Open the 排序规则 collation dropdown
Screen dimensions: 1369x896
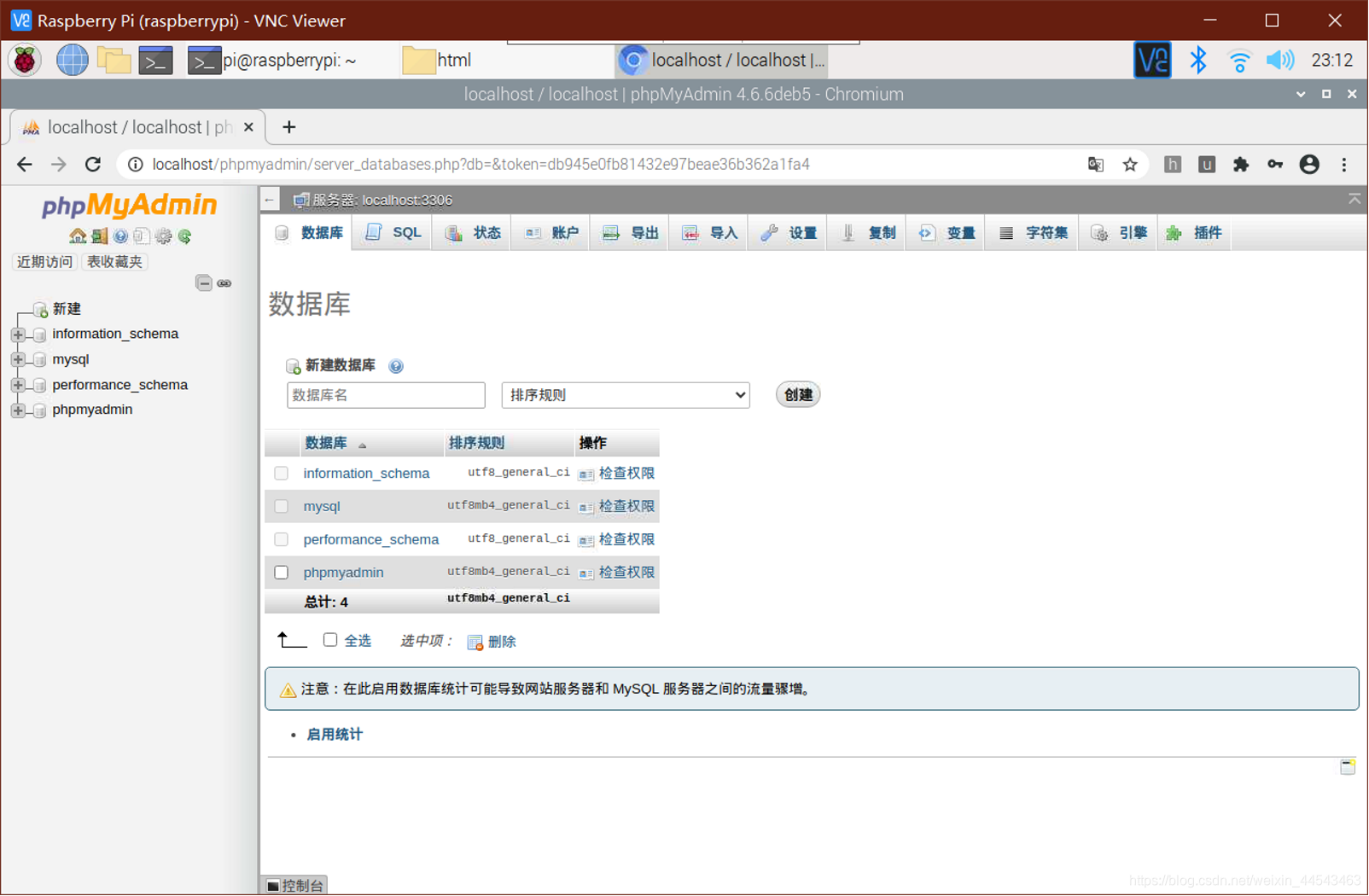tap(626, 395)
